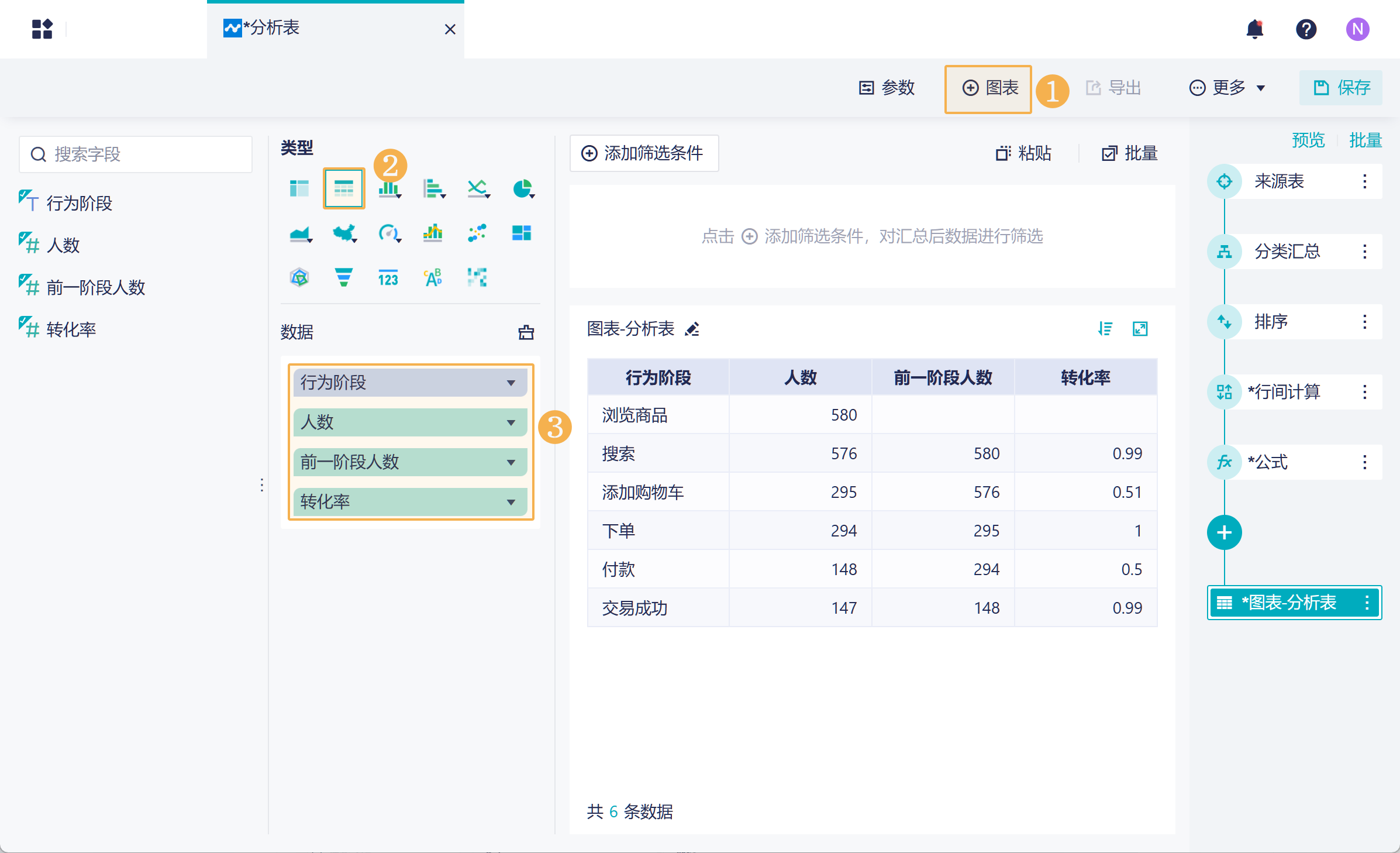This screenshot has width=1400, height=853.
Task: Click the 批量 checkbox button near 粘贴
Action: pyautogui.click(x=1129, y=153)
